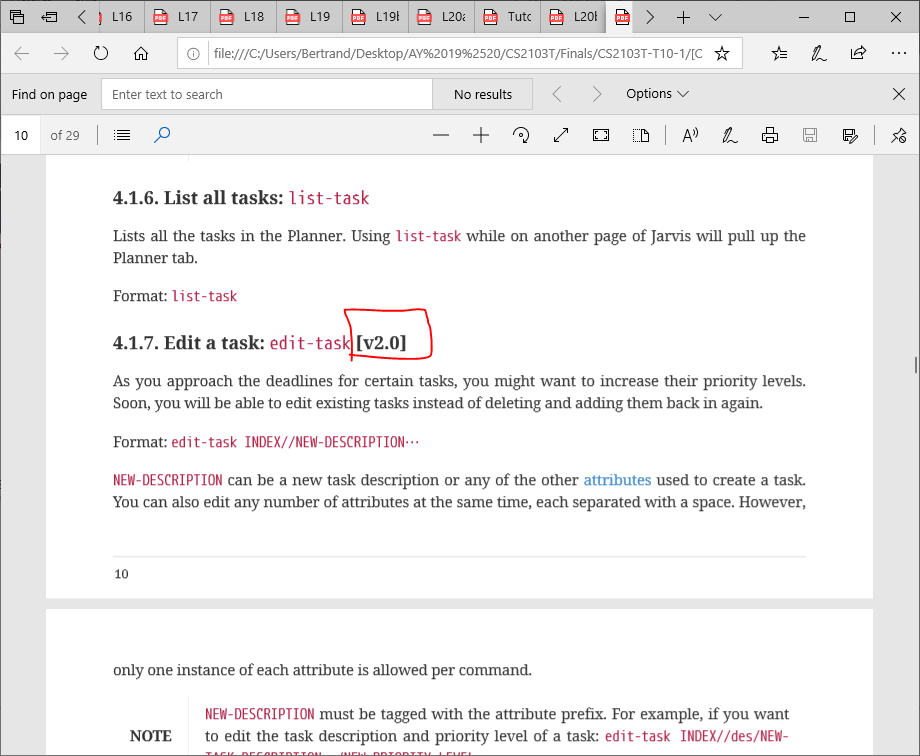Add notes with the pen icon
Viewport: 920px width, 756px height.
tap(818, 54)
